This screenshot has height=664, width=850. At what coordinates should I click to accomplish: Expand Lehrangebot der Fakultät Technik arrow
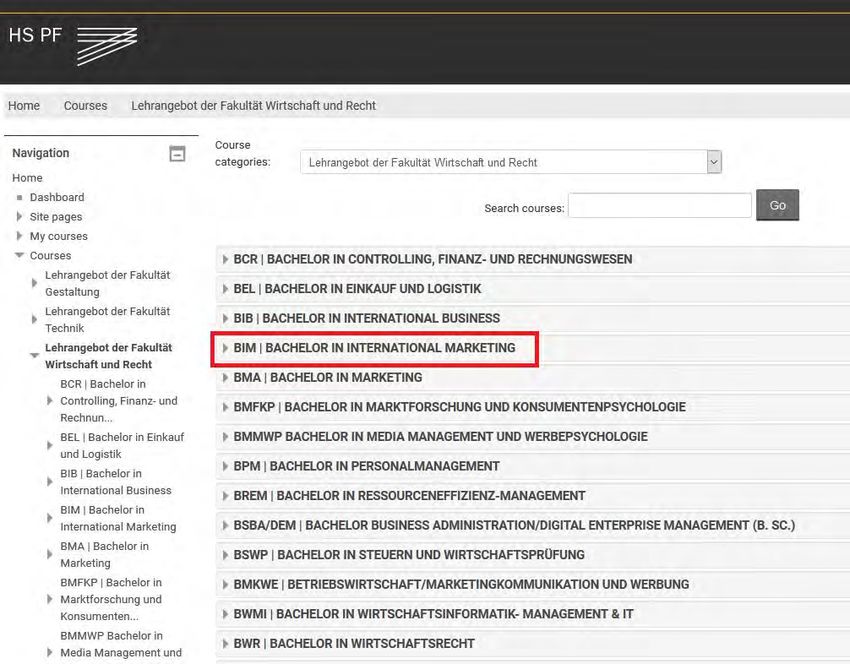coord(34,319)
